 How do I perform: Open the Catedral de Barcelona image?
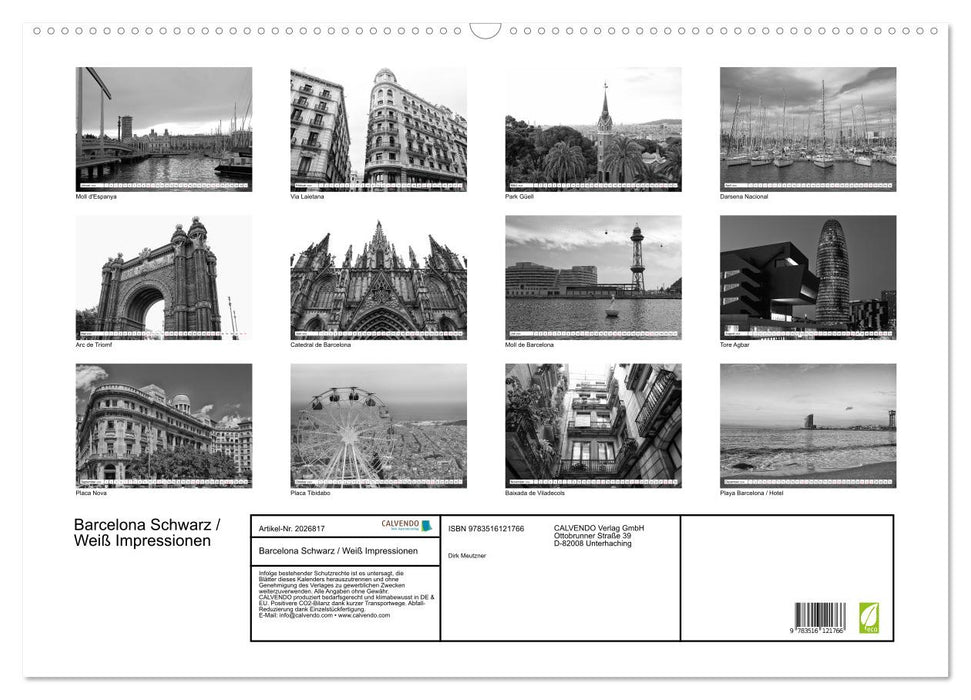[x=378, y=278]
